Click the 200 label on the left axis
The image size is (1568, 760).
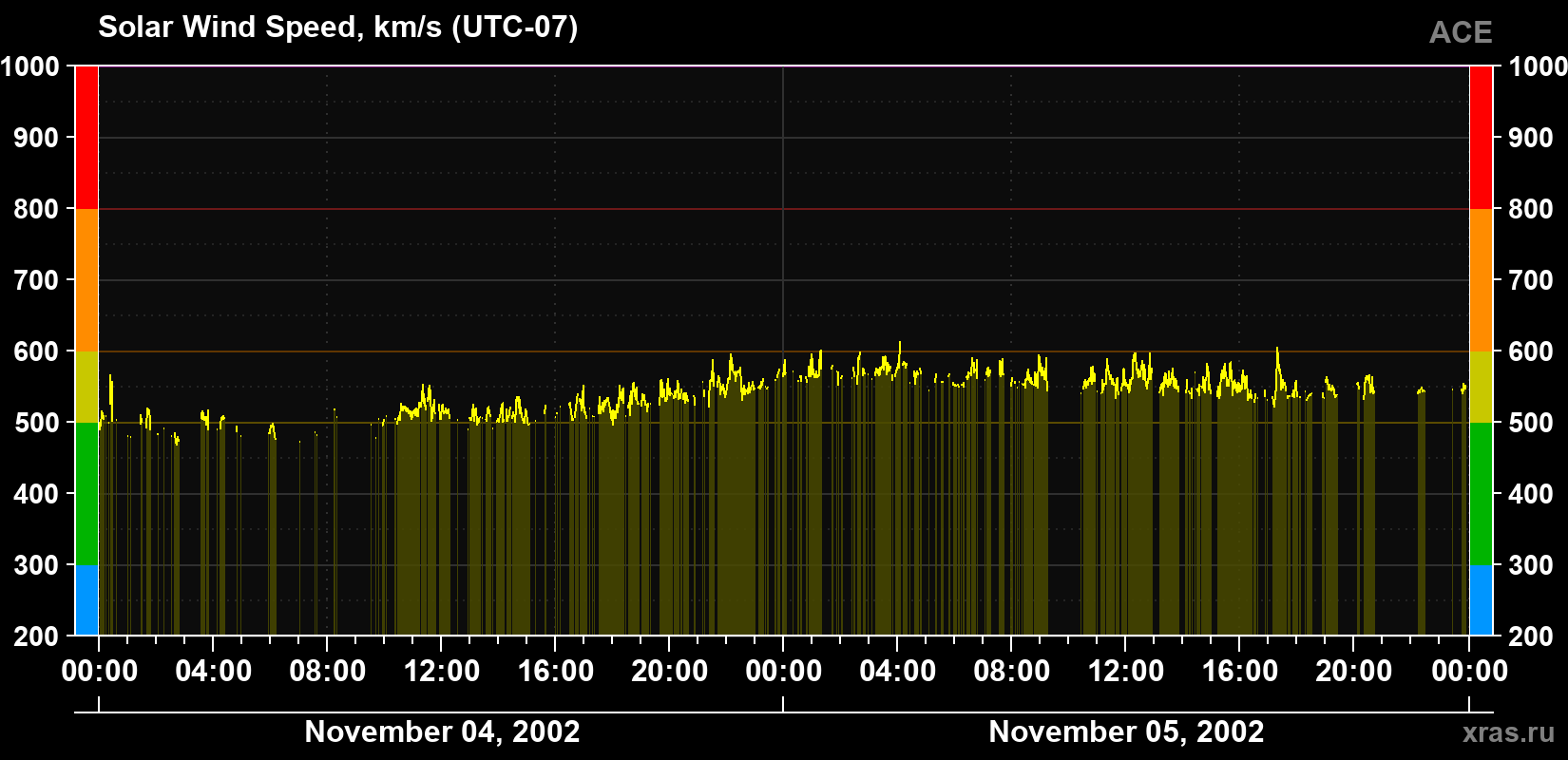(x=36, y=636)
